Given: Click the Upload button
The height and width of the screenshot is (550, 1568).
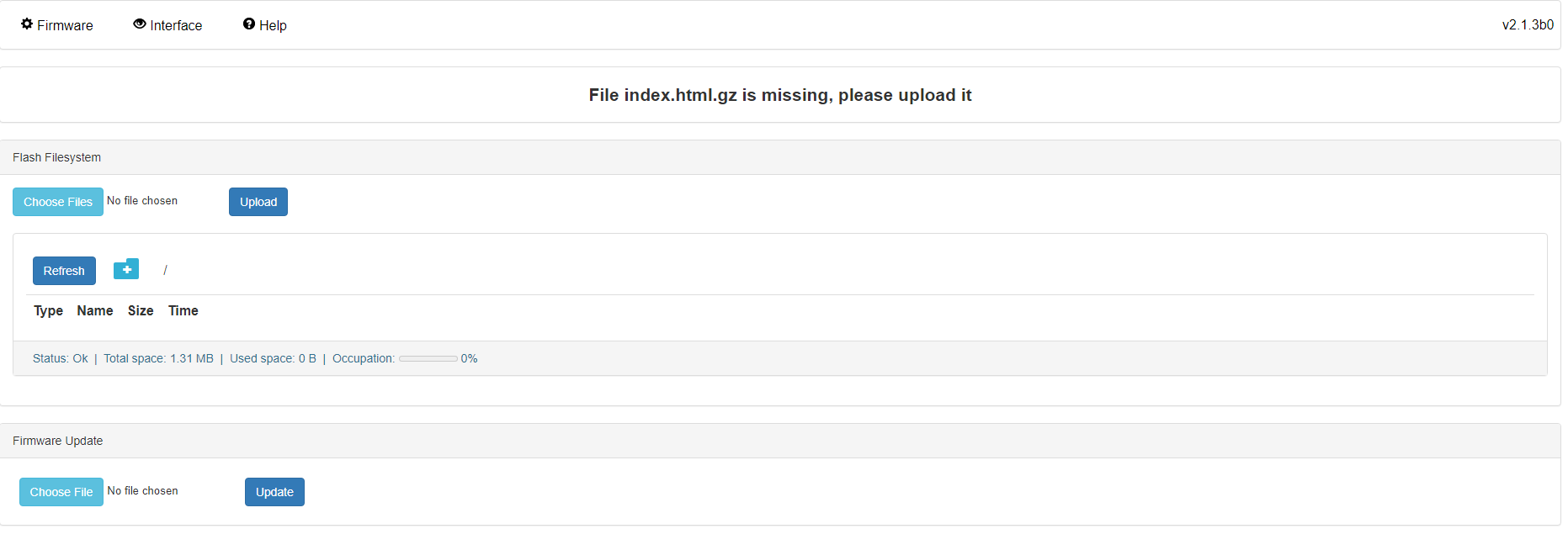Looking at the screenshot, I should (258, 202).
